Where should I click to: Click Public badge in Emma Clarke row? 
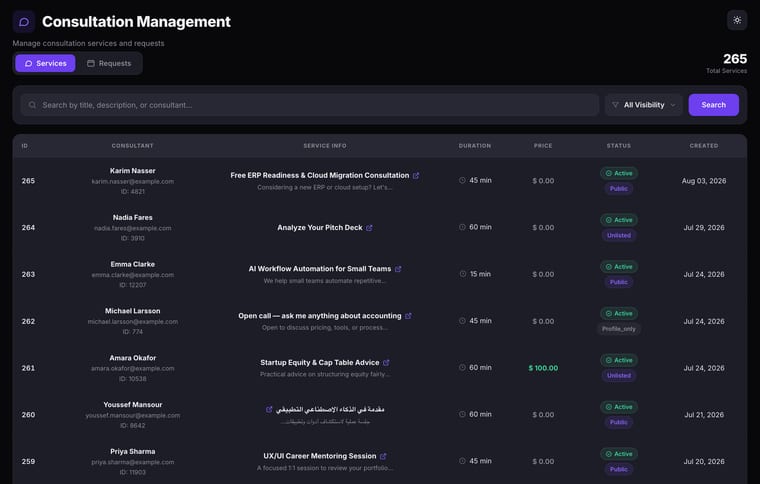(x=619, y=282)
